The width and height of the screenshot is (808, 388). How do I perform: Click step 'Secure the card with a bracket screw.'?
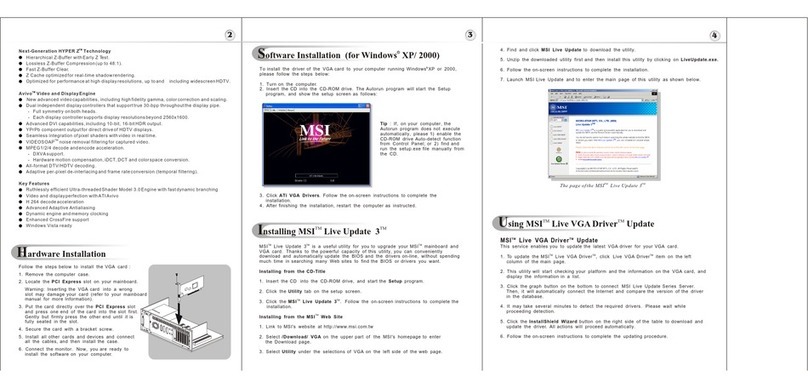point(66,329)
